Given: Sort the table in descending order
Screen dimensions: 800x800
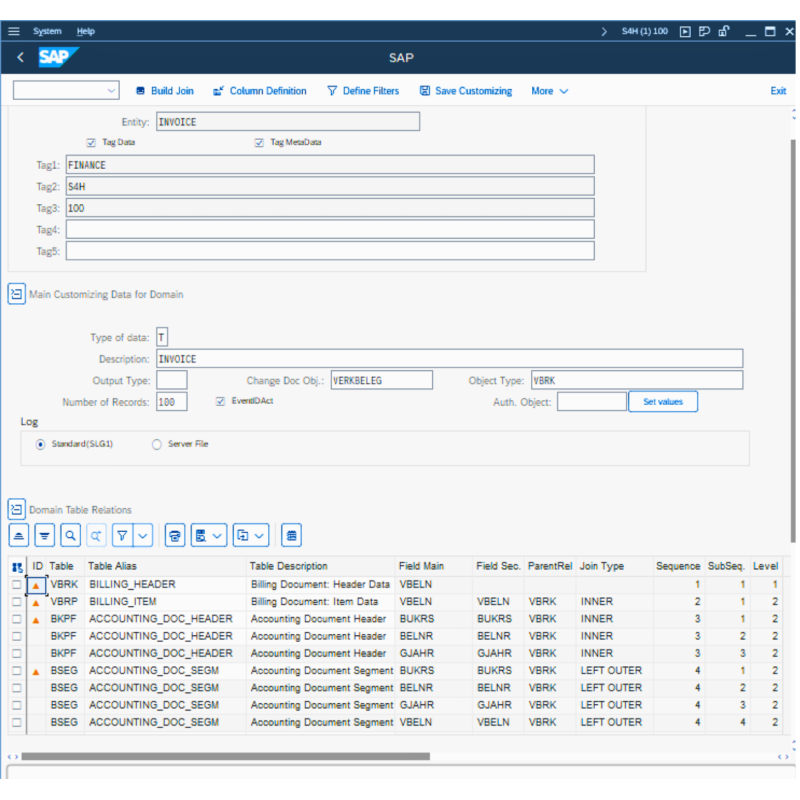Looking at the screenshot, I should click(x=44, y=535).
